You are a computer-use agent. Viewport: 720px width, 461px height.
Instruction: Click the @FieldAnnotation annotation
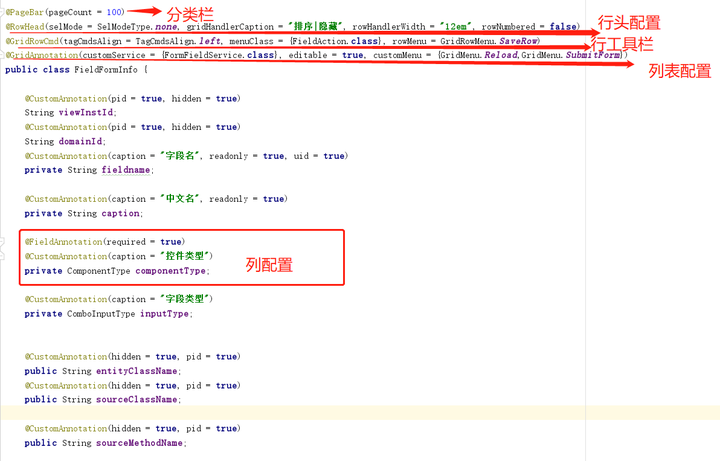click(63, 242)
